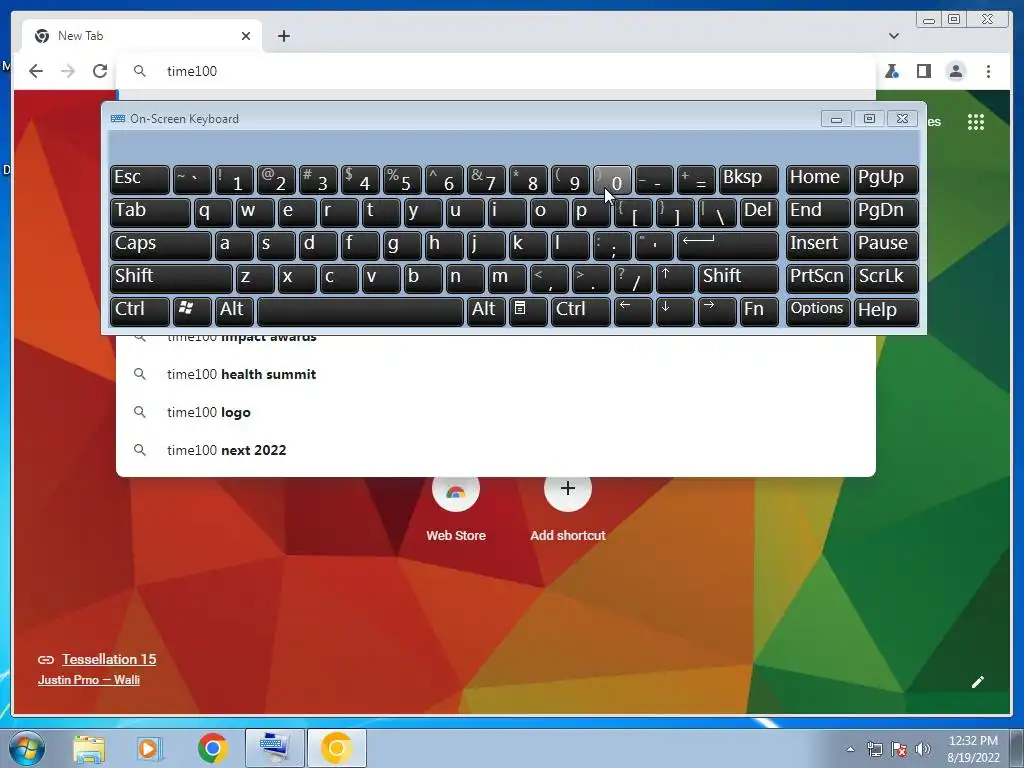Close the New Tab tab
This screenshot has width=1024, height=768.
tap(246, 36)
